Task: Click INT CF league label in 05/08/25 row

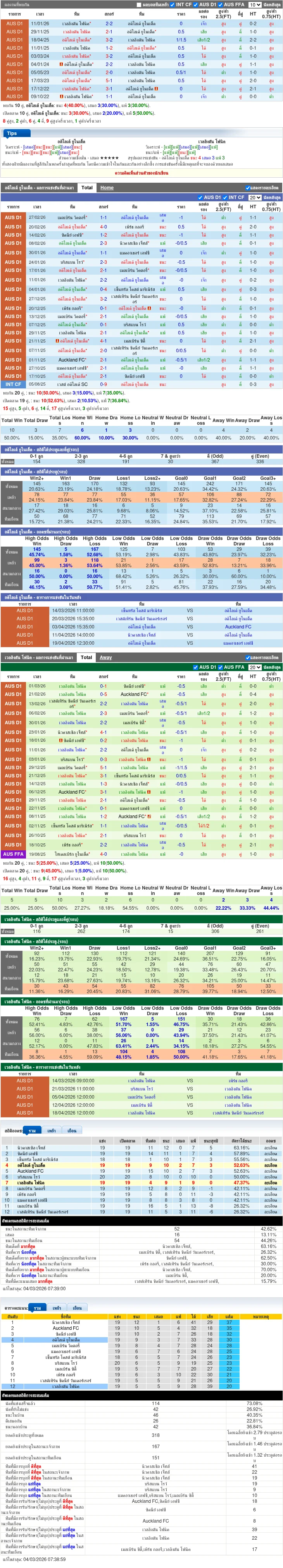Action: click(14, 384)
